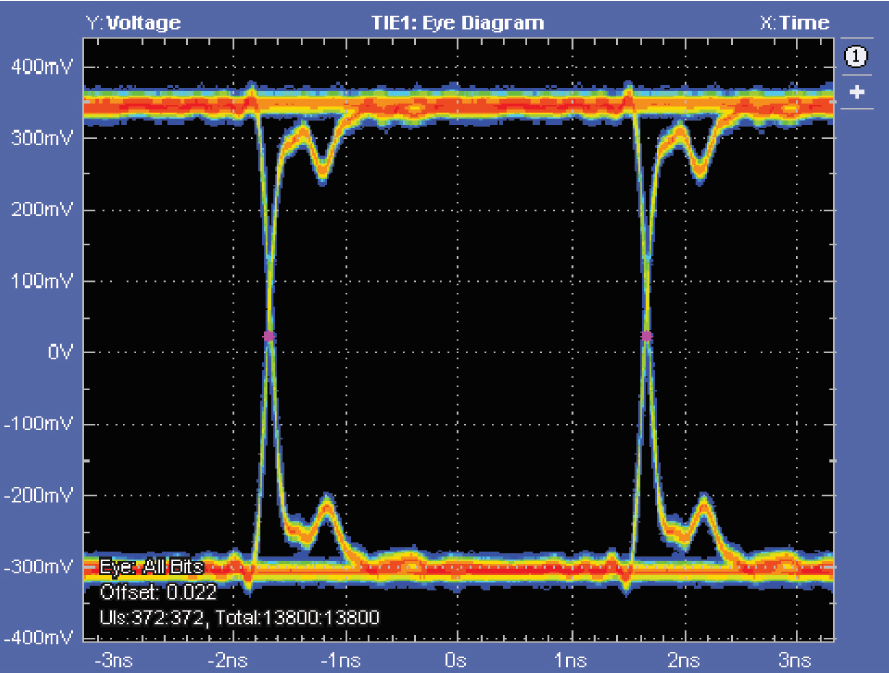Click the 400mV vertical axis label
Image resolution: width=889 pixels, height=673 pixels.
pos(40,67)
